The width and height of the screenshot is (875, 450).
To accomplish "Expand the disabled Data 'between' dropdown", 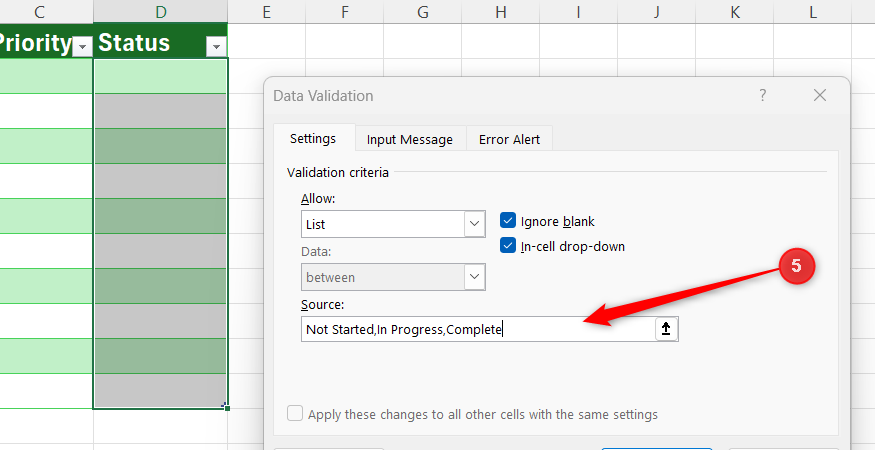I will (474, 277).
